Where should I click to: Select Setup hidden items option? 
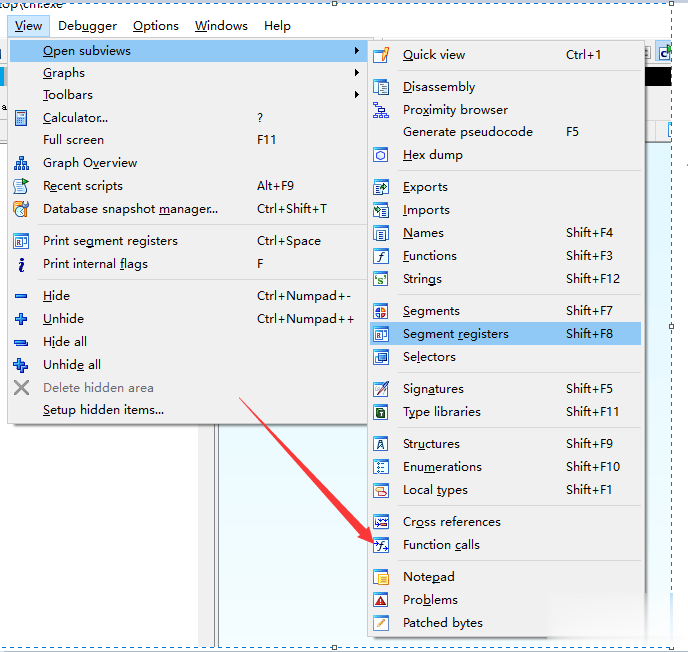tap(103, 410)
